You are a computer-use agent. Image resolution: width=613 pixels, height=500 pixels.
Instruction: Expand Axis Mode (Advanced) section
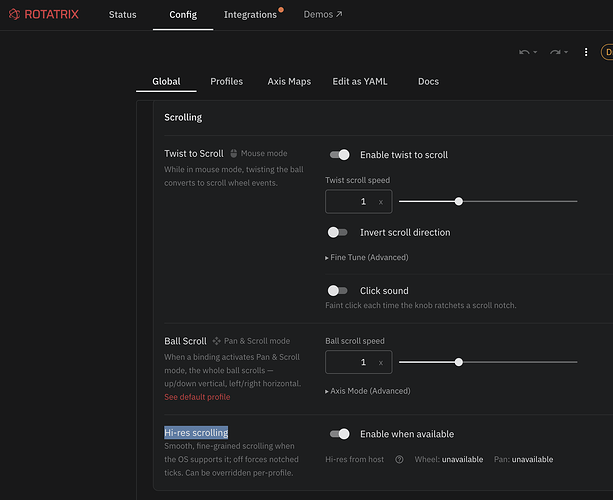pos(367,391)
